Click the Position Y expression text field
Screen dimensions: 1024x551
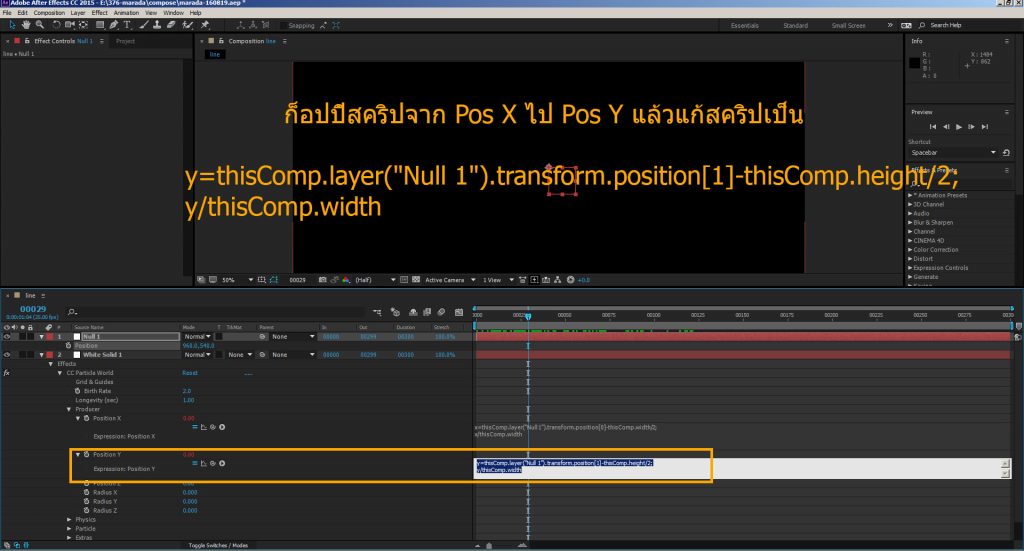coord(740,467)
